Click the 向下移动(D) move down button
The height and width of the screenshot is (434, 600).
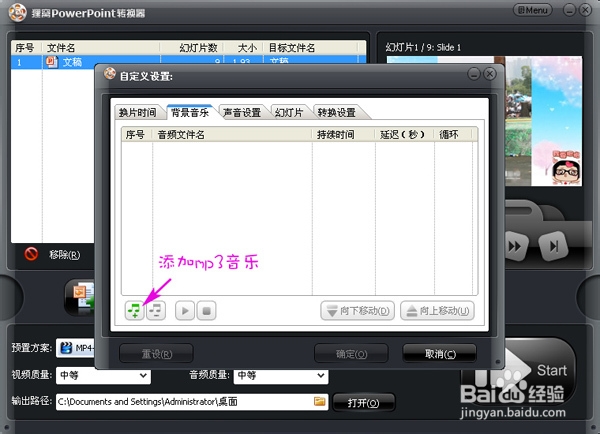click(357, 311)
